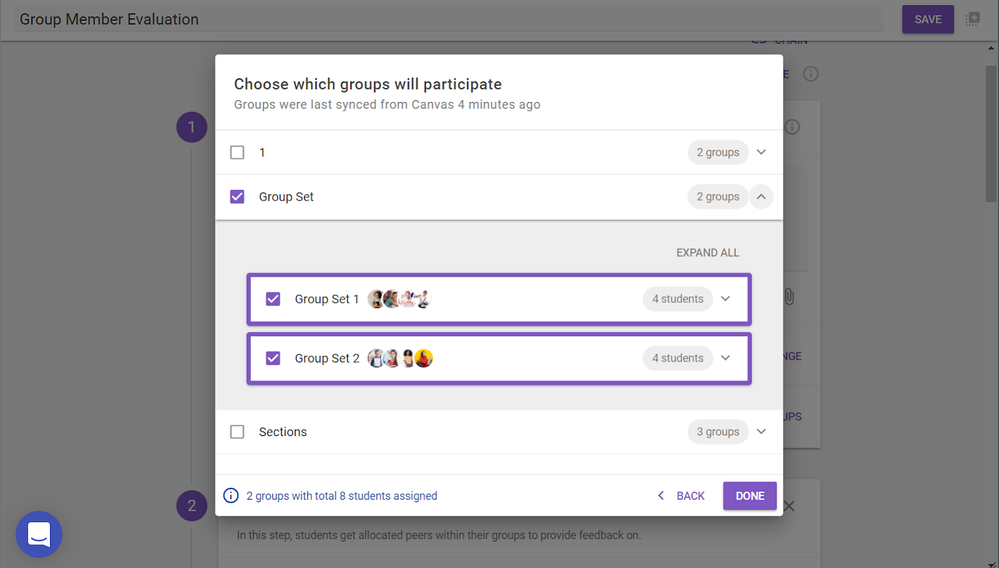Uncheck the Group Set 2 checkbox
Screen dimensions: 999x568
point(273,358)
